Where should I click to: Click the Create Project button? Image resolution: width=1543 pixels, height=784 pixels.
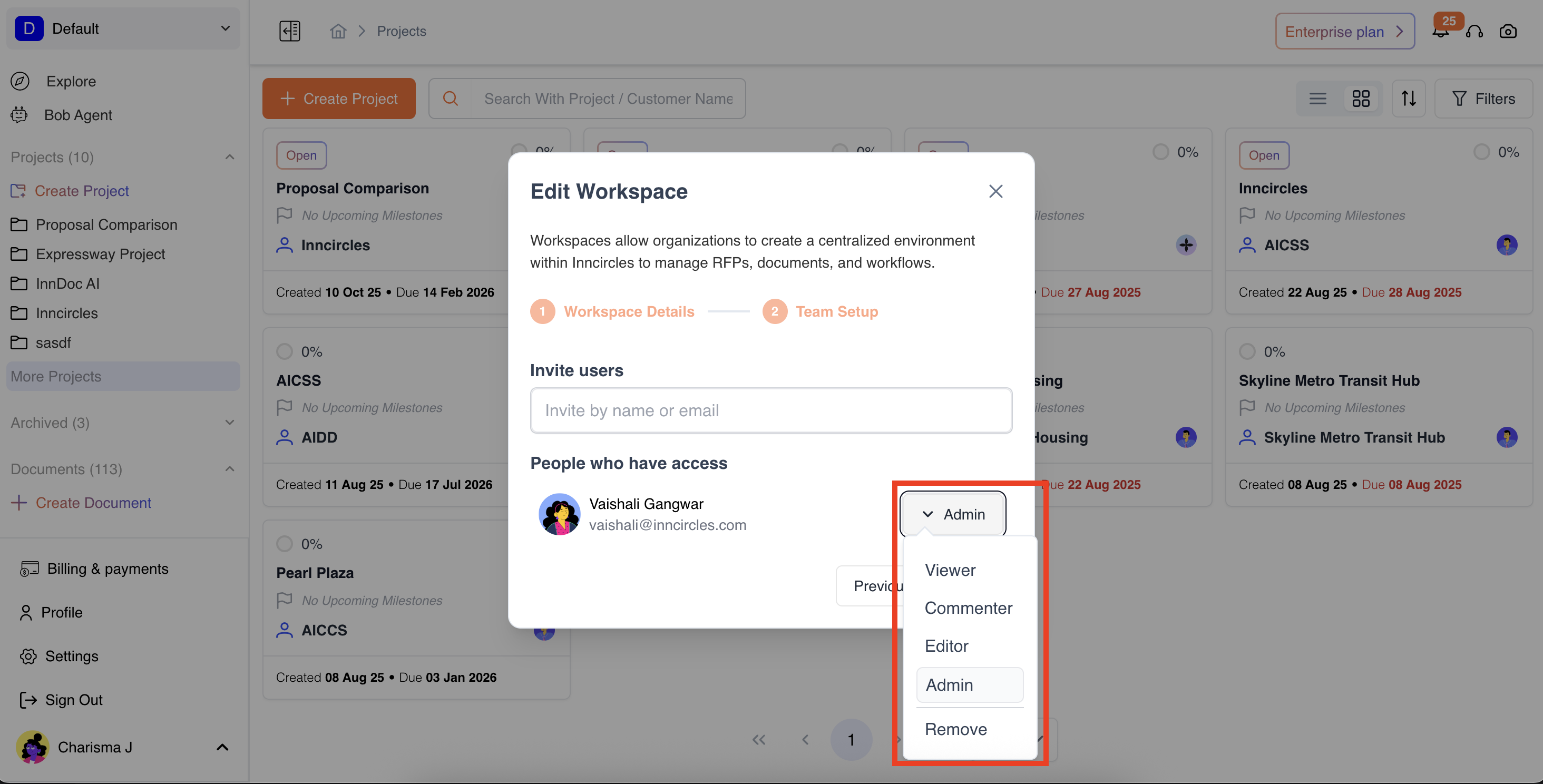click(x=338, y=99)
